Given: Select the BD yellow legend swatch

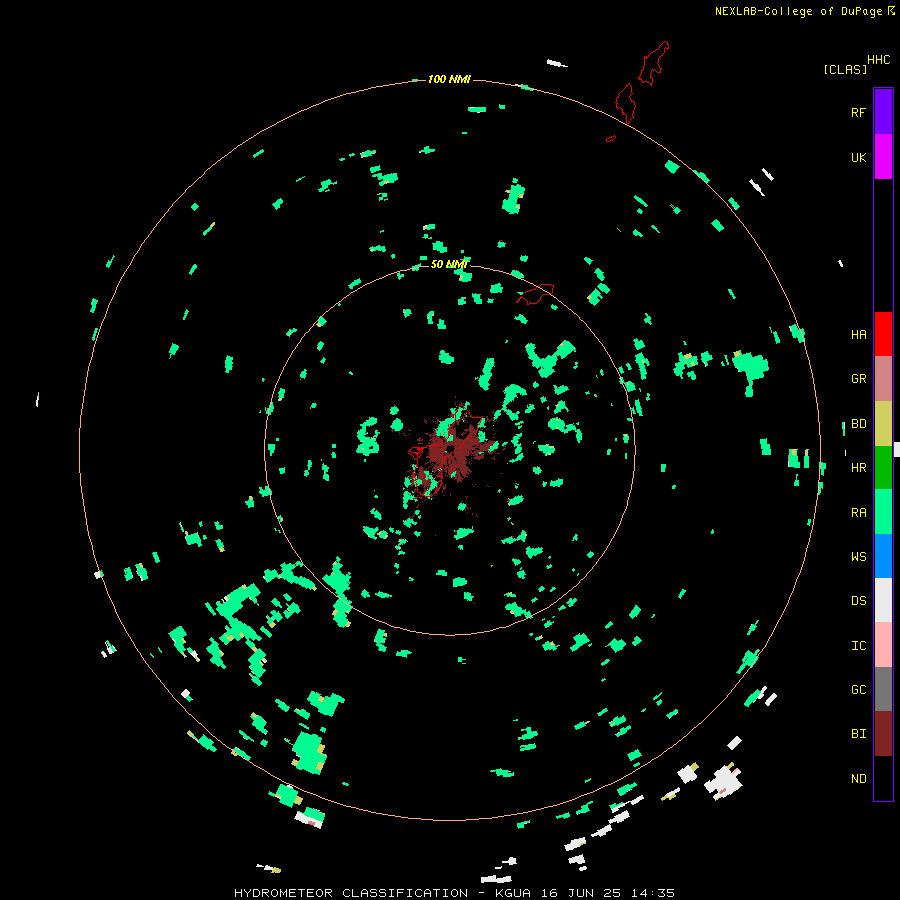Looking at the screenshot, I should (x=883, y=423).
